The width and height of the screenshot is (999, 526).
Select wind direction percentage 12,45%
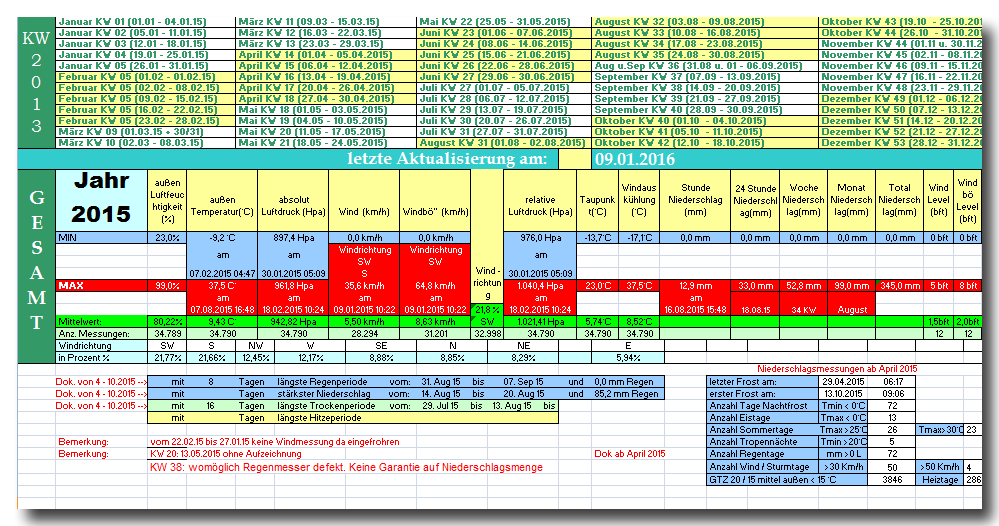[256, 358]
